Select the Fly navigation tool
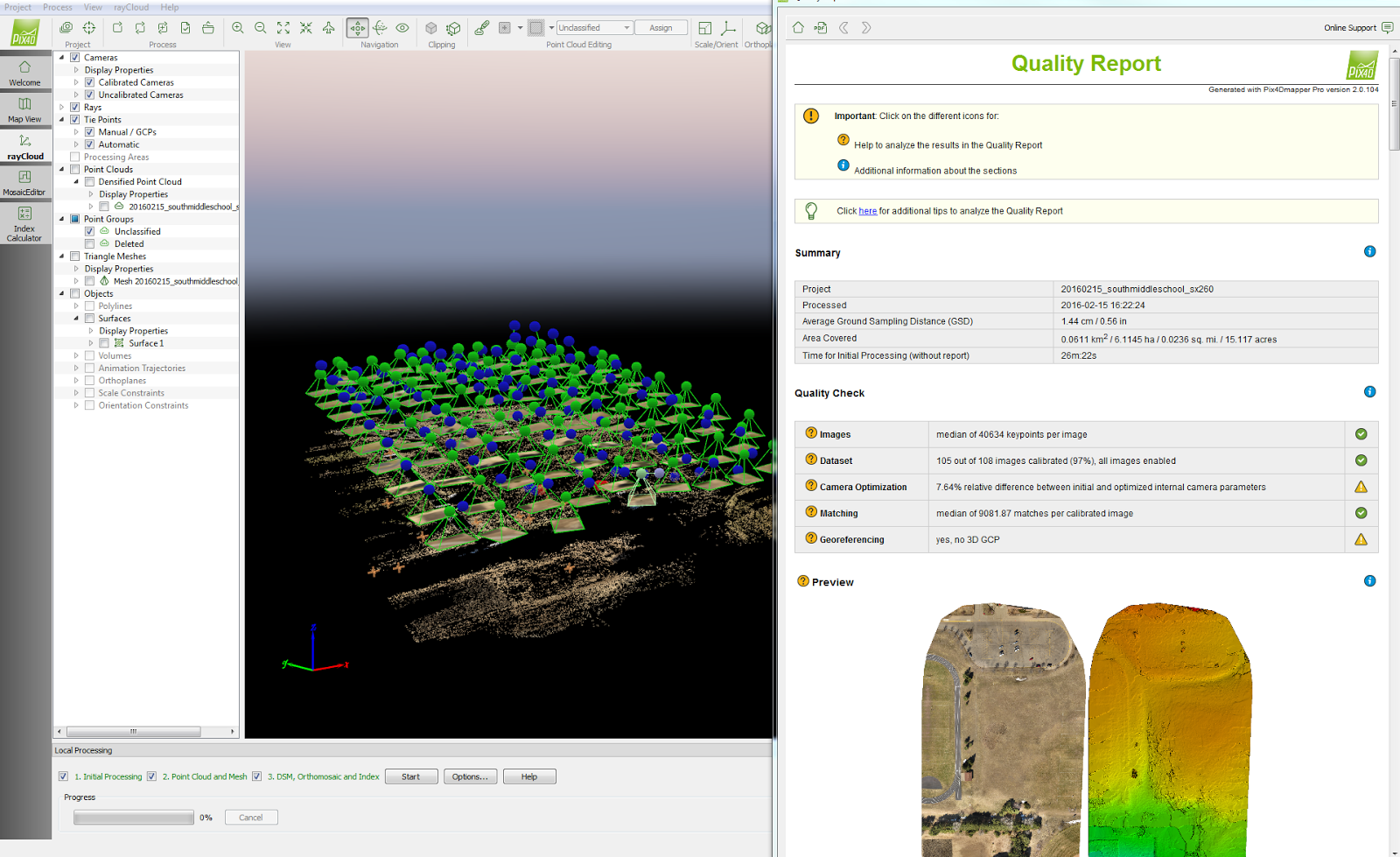Image resolution: width=1400 pixels, height=857 pixels. pos(327,28)
